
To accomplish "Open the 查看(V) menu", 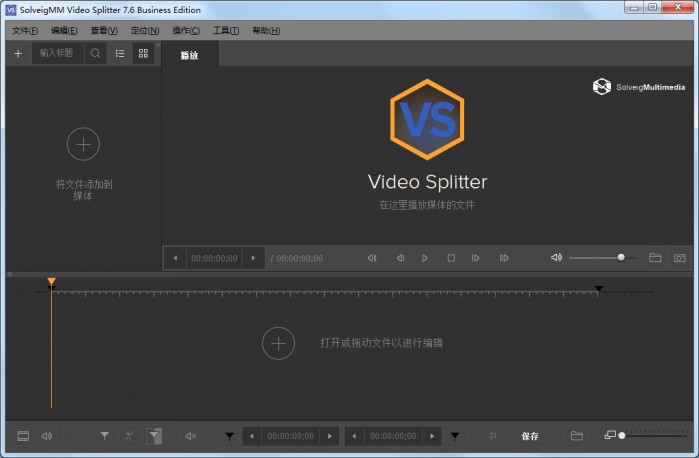I will pyautogui.click(x=104, y=30).
